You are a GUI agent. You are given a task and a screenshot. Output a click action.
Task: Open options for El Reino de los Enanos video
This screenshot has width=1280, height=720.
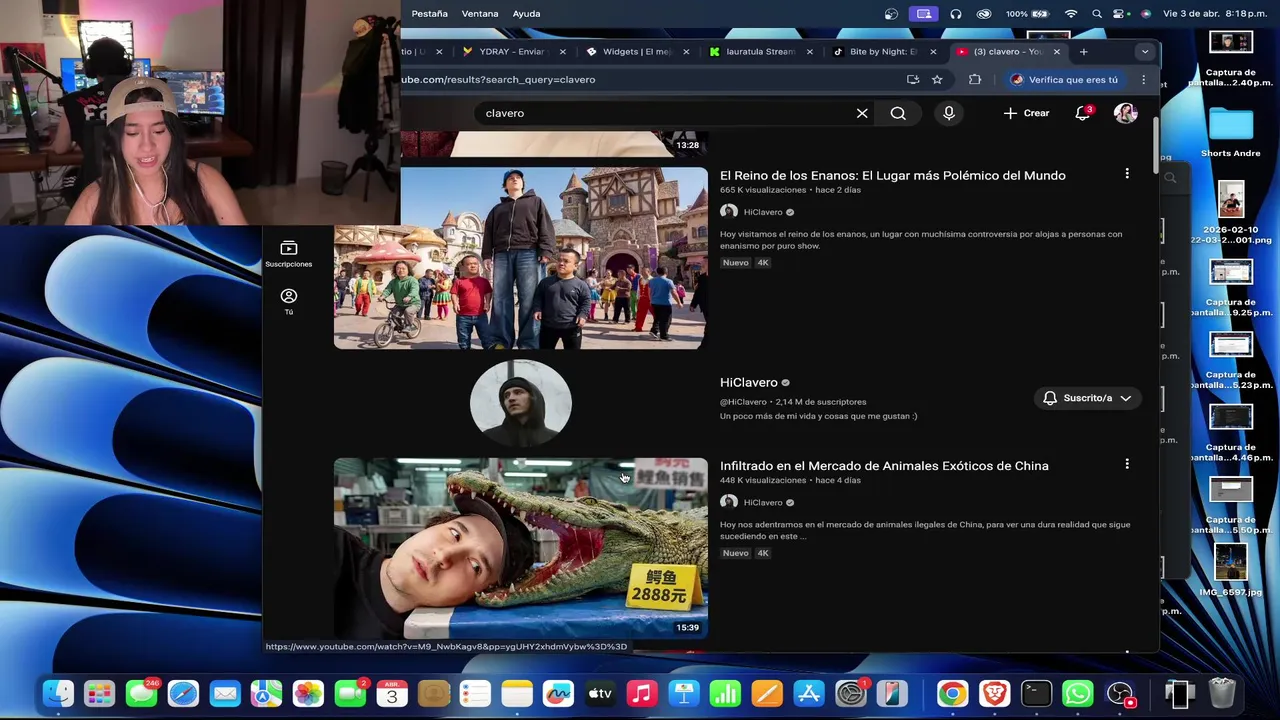pyautogui.click(x=1127, y=174)
